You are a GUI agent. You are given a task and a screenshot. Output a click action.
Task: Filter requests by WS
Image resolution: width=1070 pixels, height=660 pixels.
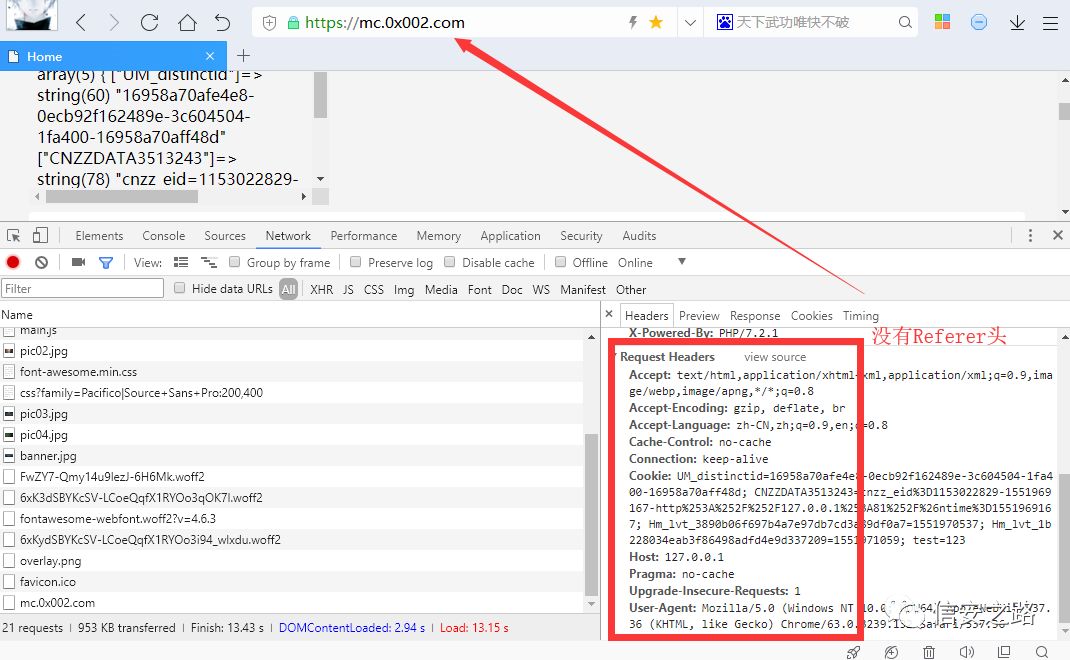click(x=541, y=289)
